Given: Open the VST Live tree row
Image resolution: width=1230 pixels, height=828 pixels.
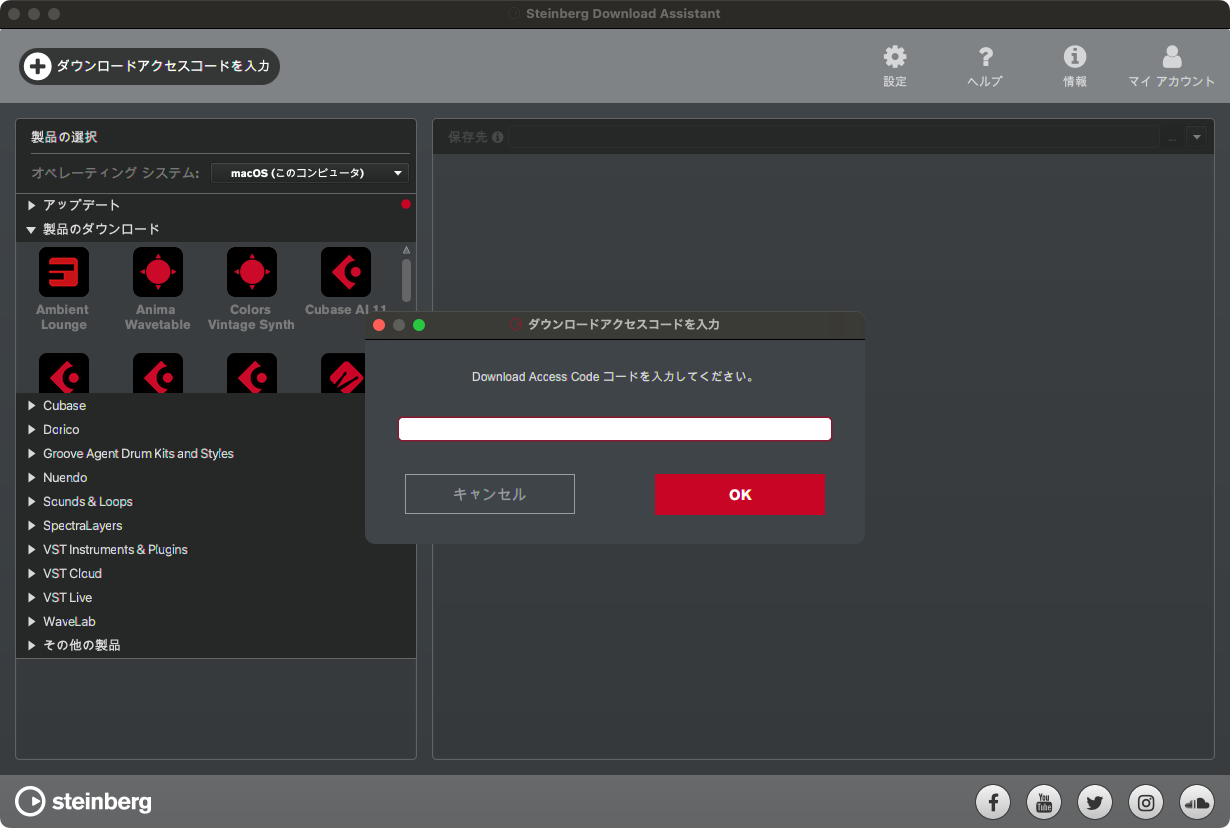Looking at the screenshot, I should (216, 597).
